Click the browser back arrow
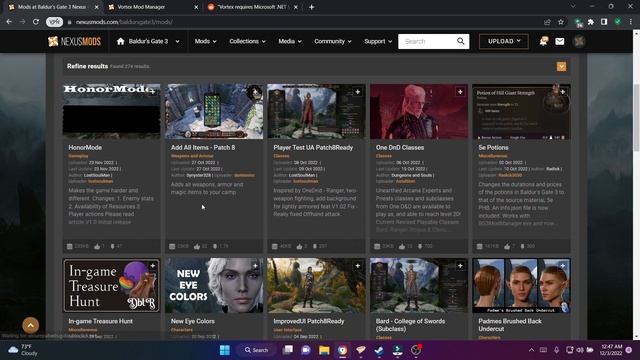Viewport: 640px width, 360px height. click(9, 22)
